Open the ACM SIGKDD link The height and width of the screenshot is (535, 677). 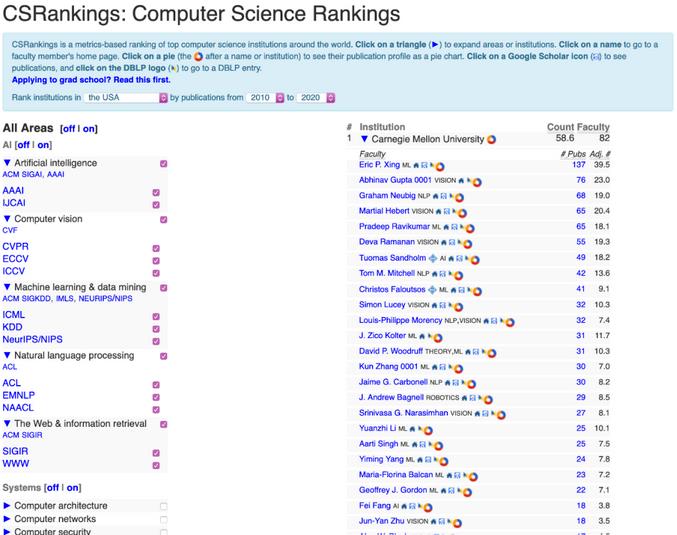26,299
